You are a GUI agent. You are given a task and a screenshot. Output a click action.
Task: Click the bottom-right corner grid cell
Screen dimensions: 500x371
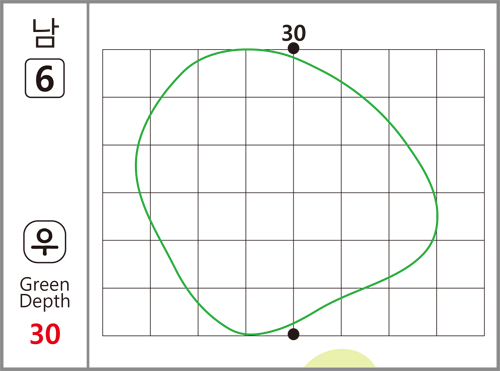(x=460, y=312)
